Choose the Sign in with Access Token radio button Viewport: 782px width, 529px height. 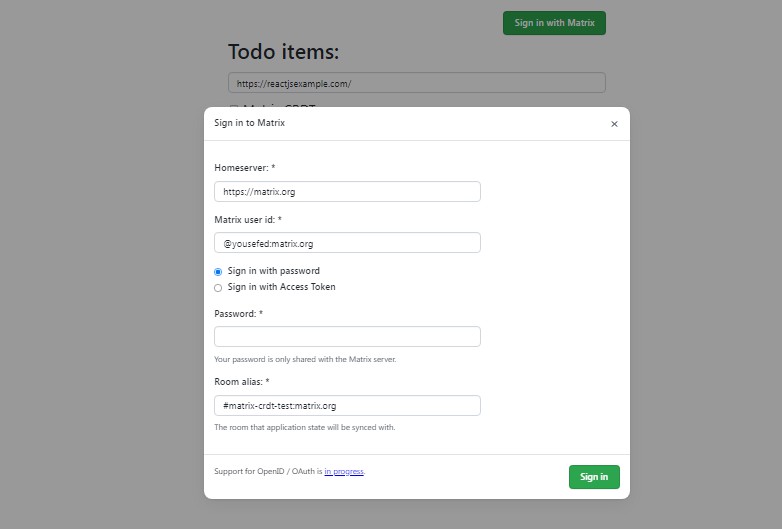(218, 288)
